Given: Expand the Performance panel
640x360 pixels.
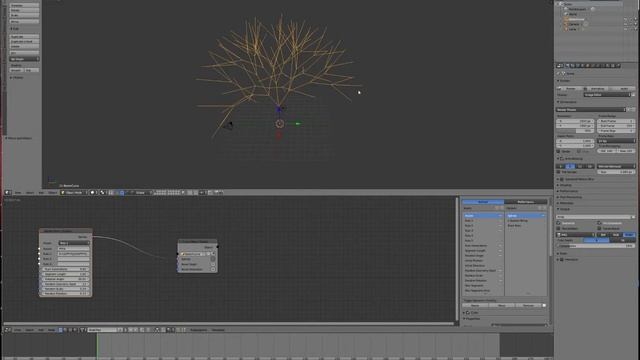Looking at the screenshot, I should tap(568, 191).
